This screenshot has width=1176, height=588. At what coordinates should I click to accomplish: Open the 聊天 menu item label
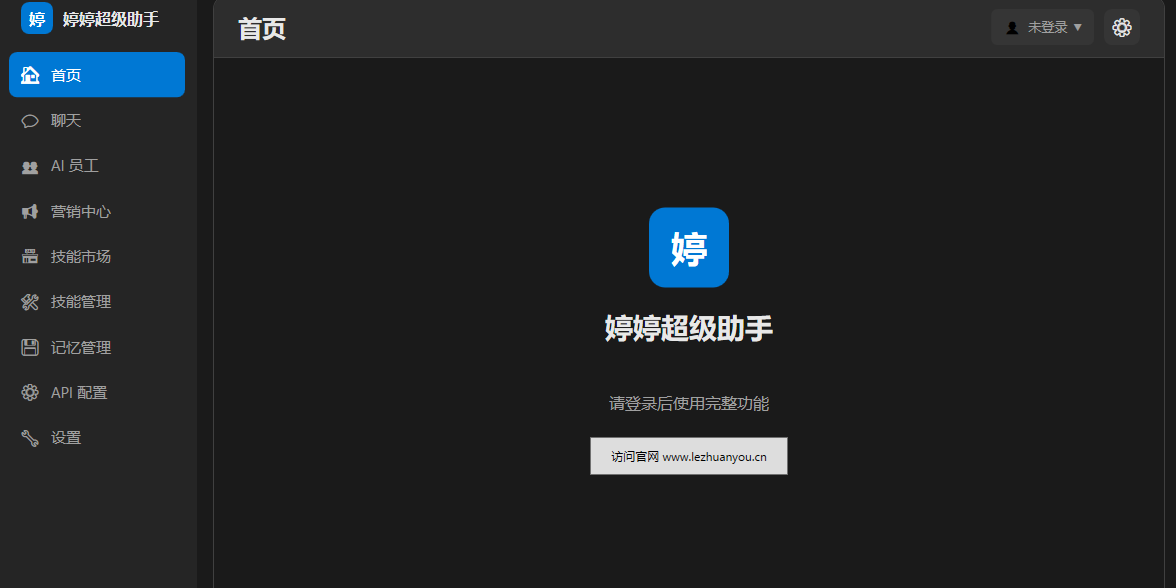pos(66,121)
